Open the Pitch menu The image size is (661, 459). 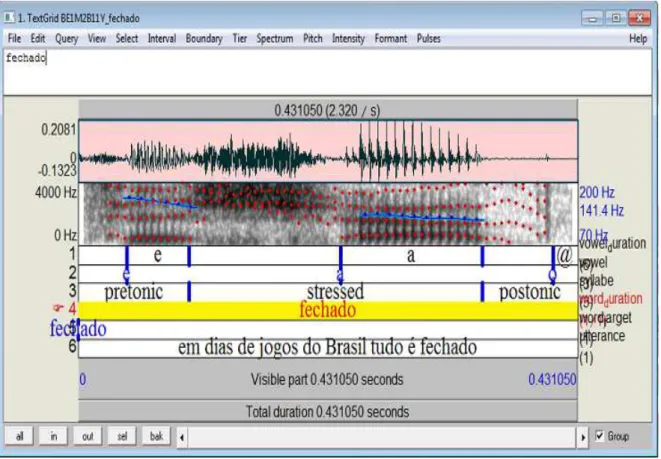[313, 38]
